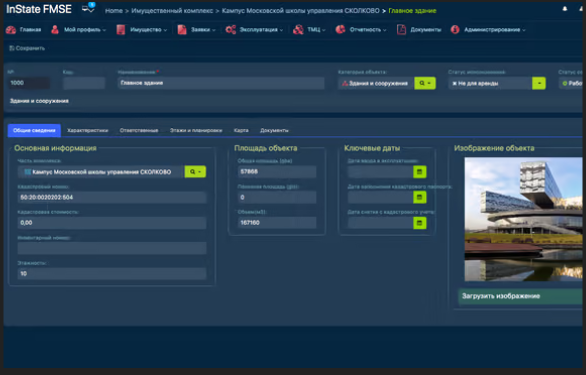Open the messages icon beside the logo
This screenshot has height=375, width=586.
pos(88,8)
